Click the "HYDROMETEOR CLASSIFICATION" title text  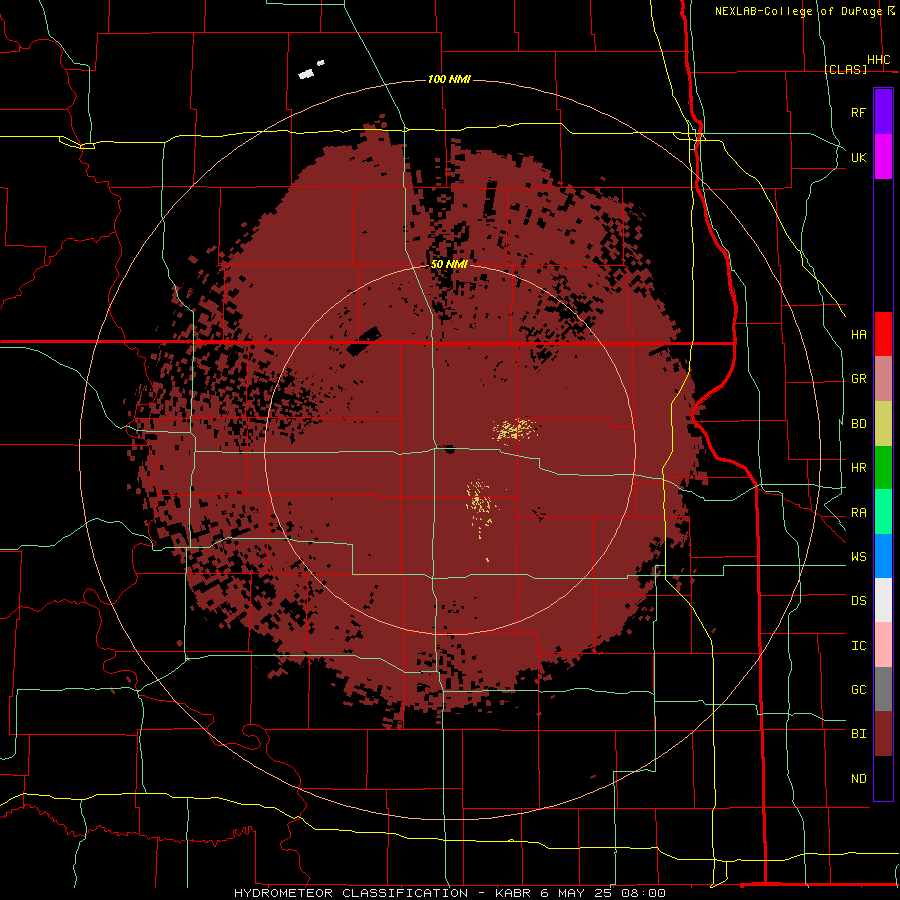point(351,893)
